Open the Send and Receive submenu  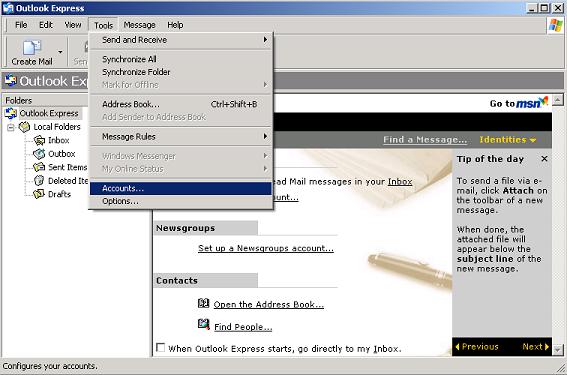click(181, 40)
